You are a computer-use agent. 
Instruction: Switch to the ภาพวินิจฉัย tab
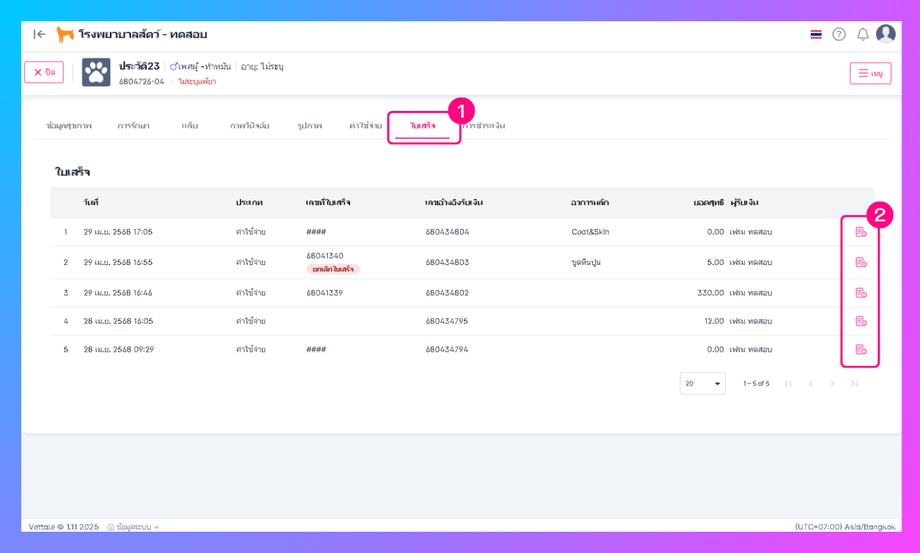pyautogui.click(x=249, y=125)
